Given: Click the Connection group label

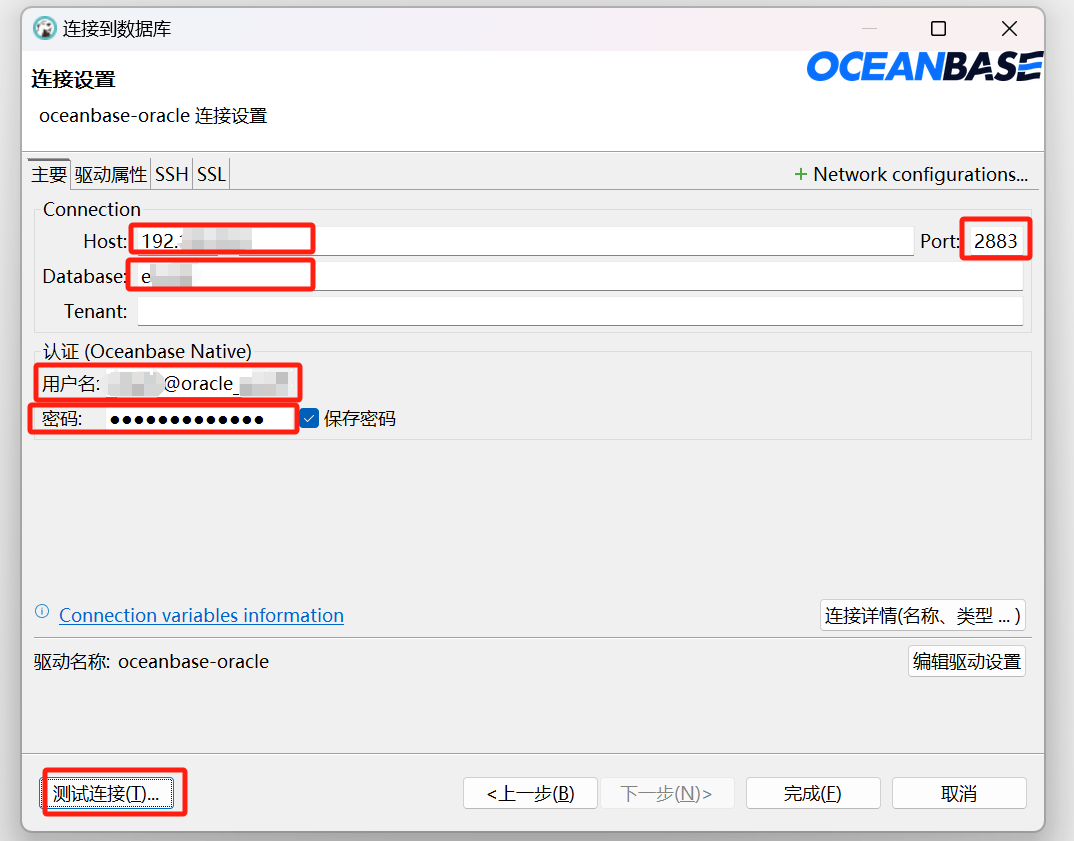Looking at the screenshot, I should pos(92,209).
